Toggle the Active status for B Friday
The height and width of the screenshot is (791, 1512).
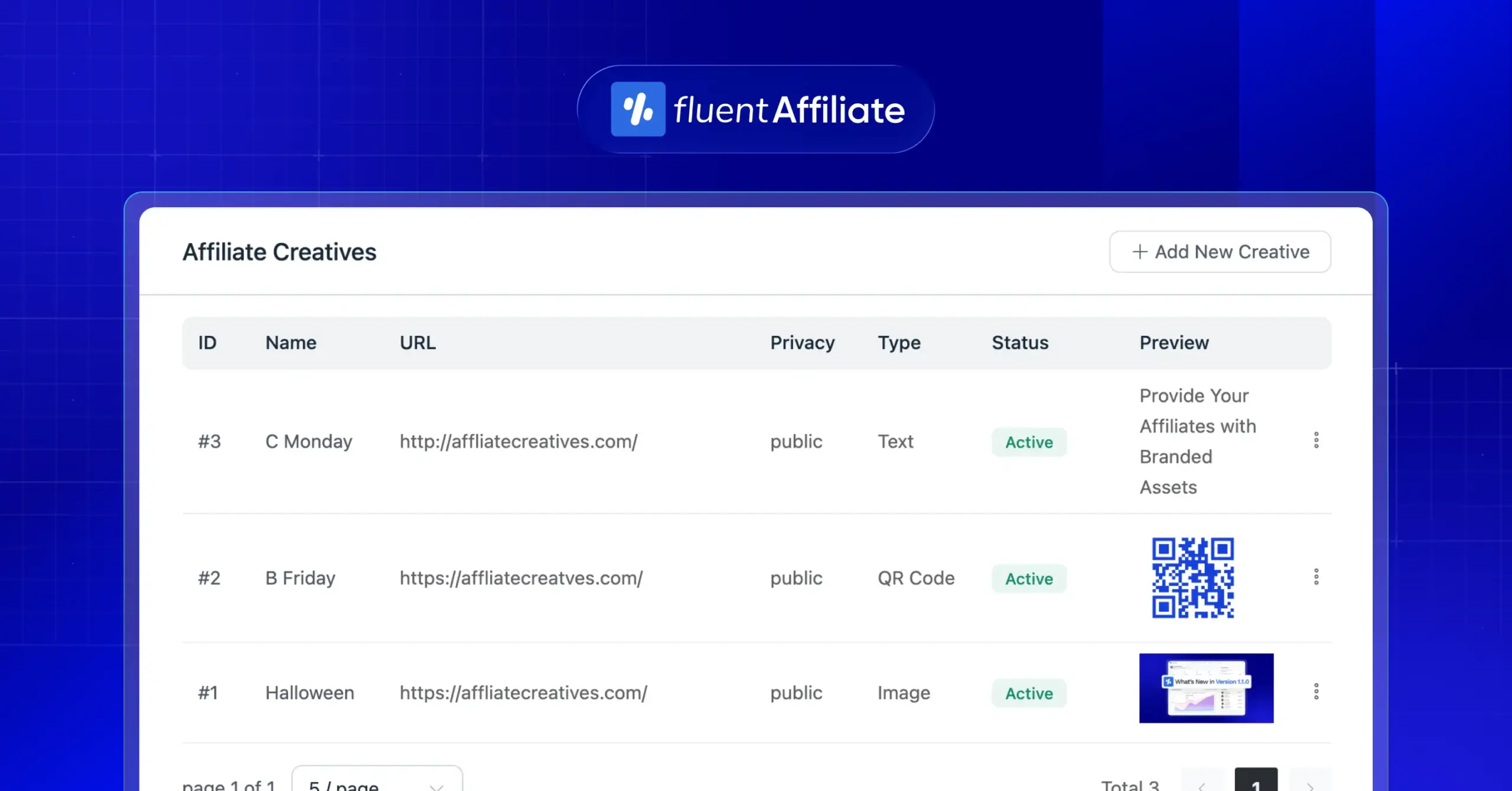pos(1028,578)
